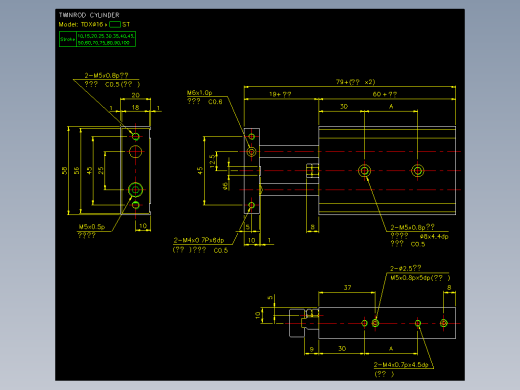The image size is (520, 390).
Task: Select the 60+?? body length dimension
Action: tap(385, 94)
